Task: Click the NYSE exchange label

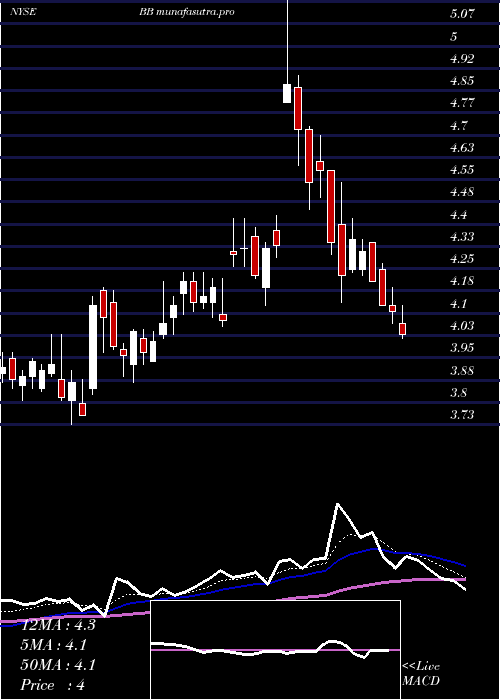Action: (x=23, y=12)
